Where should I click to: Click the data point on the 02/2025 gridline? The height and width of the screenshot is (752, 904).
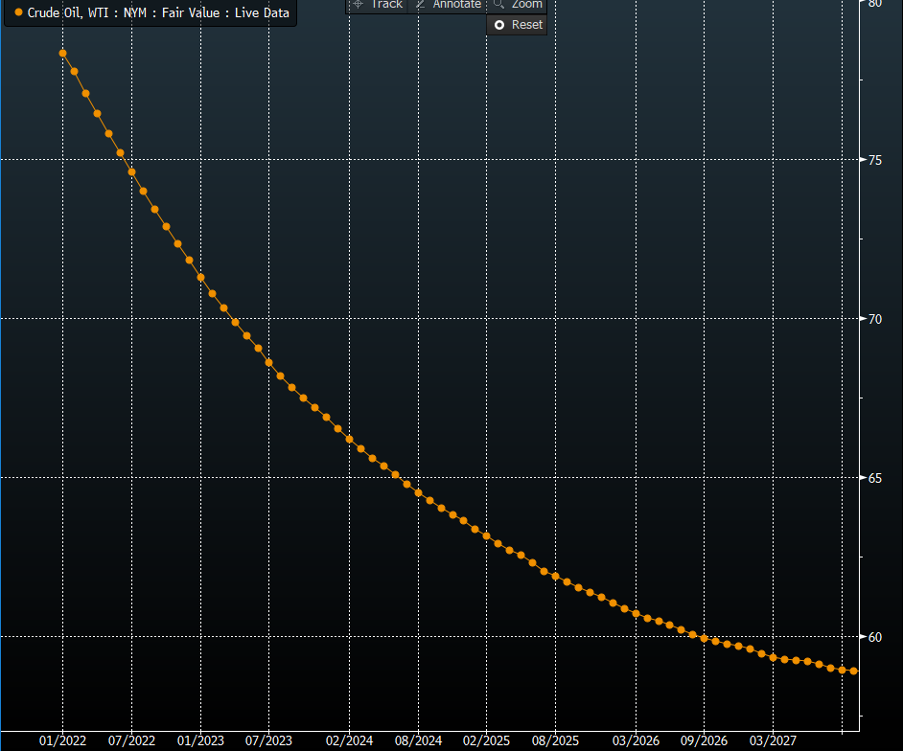pos(487,536)
